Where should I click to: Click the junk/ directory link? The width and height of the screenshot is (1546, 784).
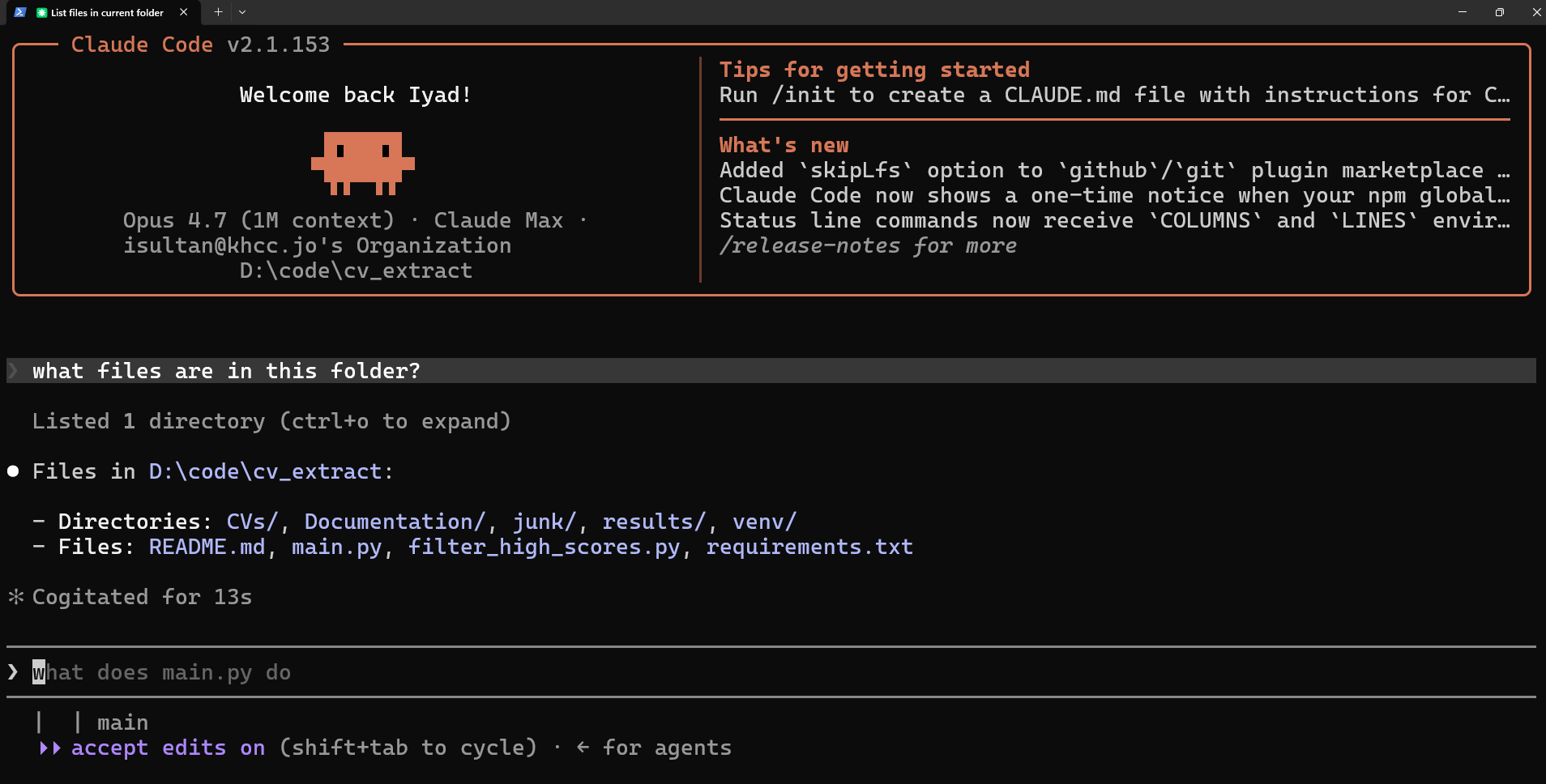544,522
